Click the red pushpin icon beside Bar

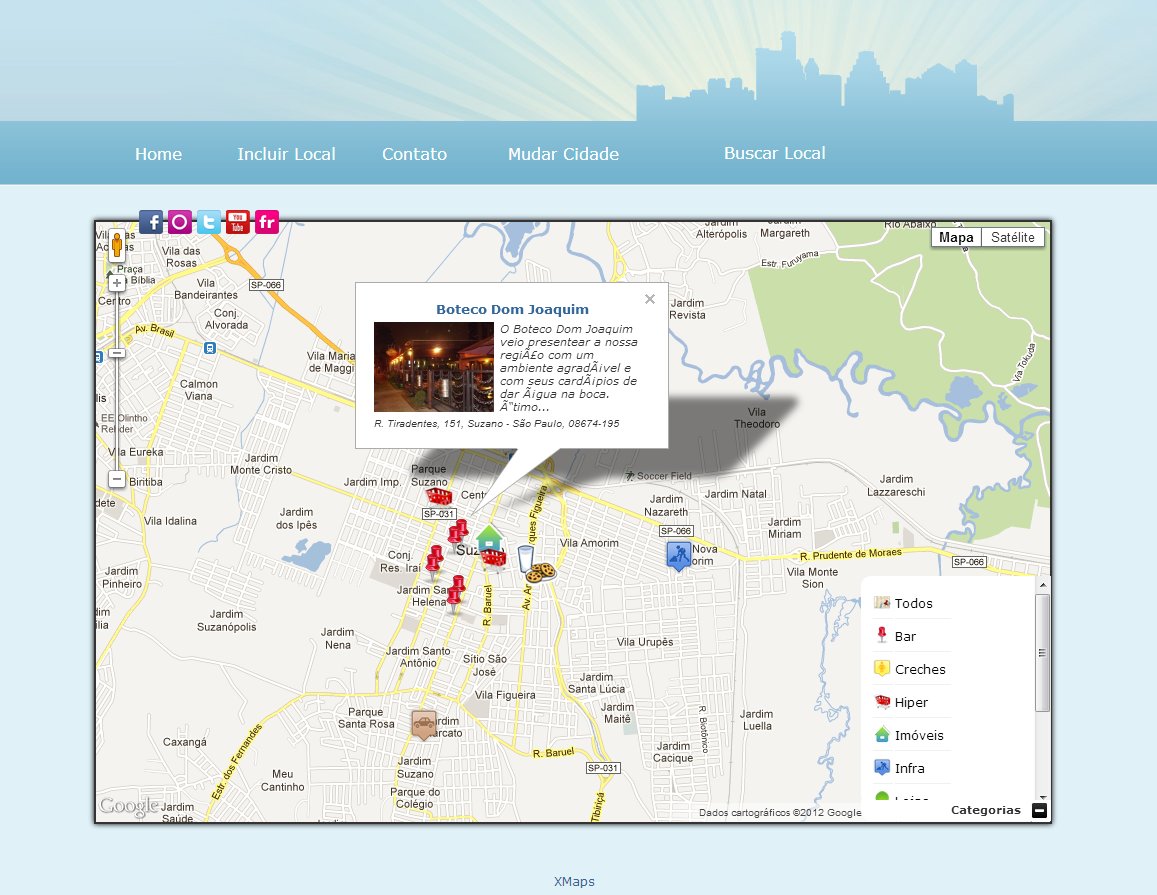point(882,635)
